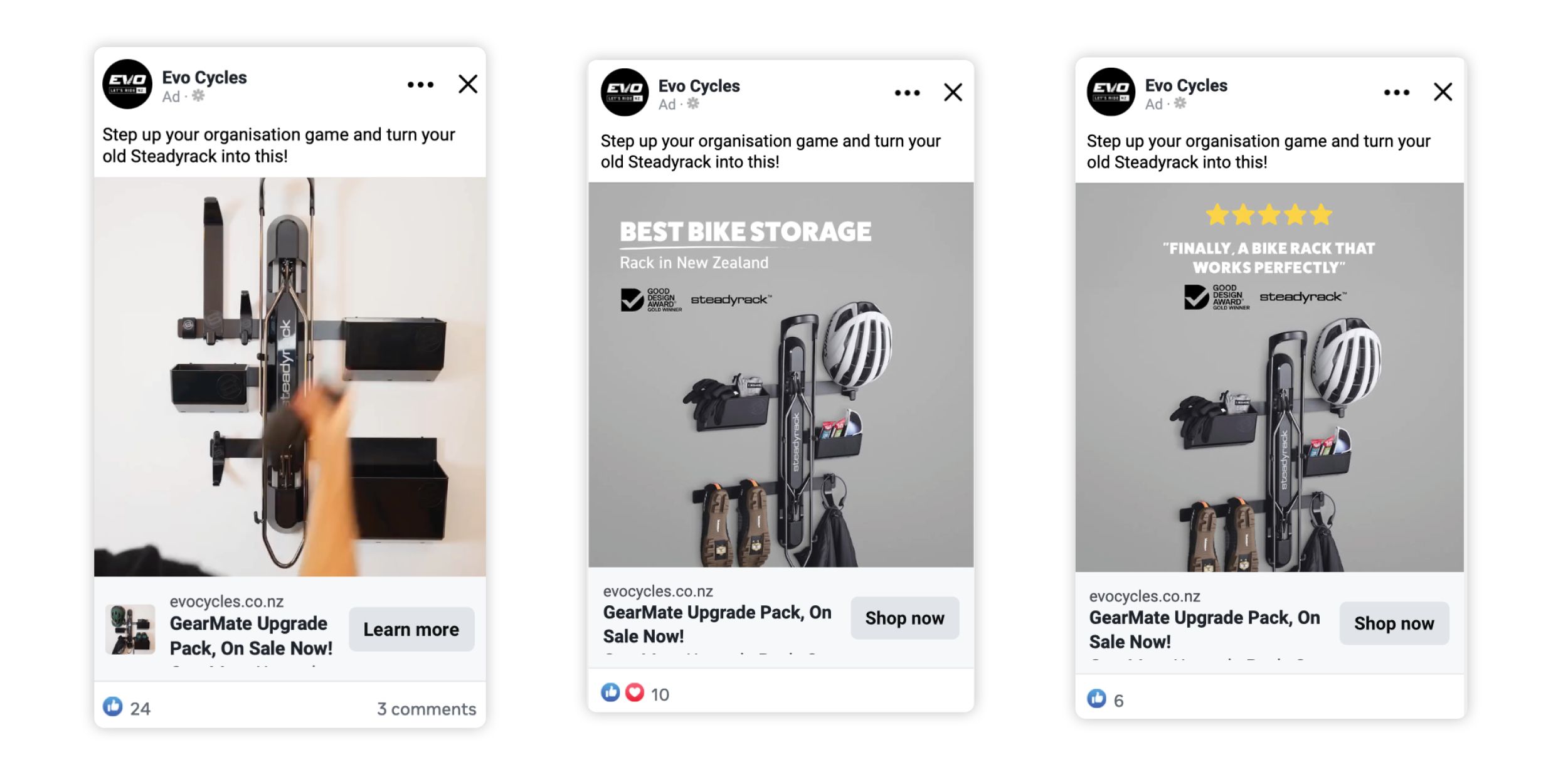This screenshot has width=1568, height=784.
Task: View the 3 comments link
Action: pos(424,709)
